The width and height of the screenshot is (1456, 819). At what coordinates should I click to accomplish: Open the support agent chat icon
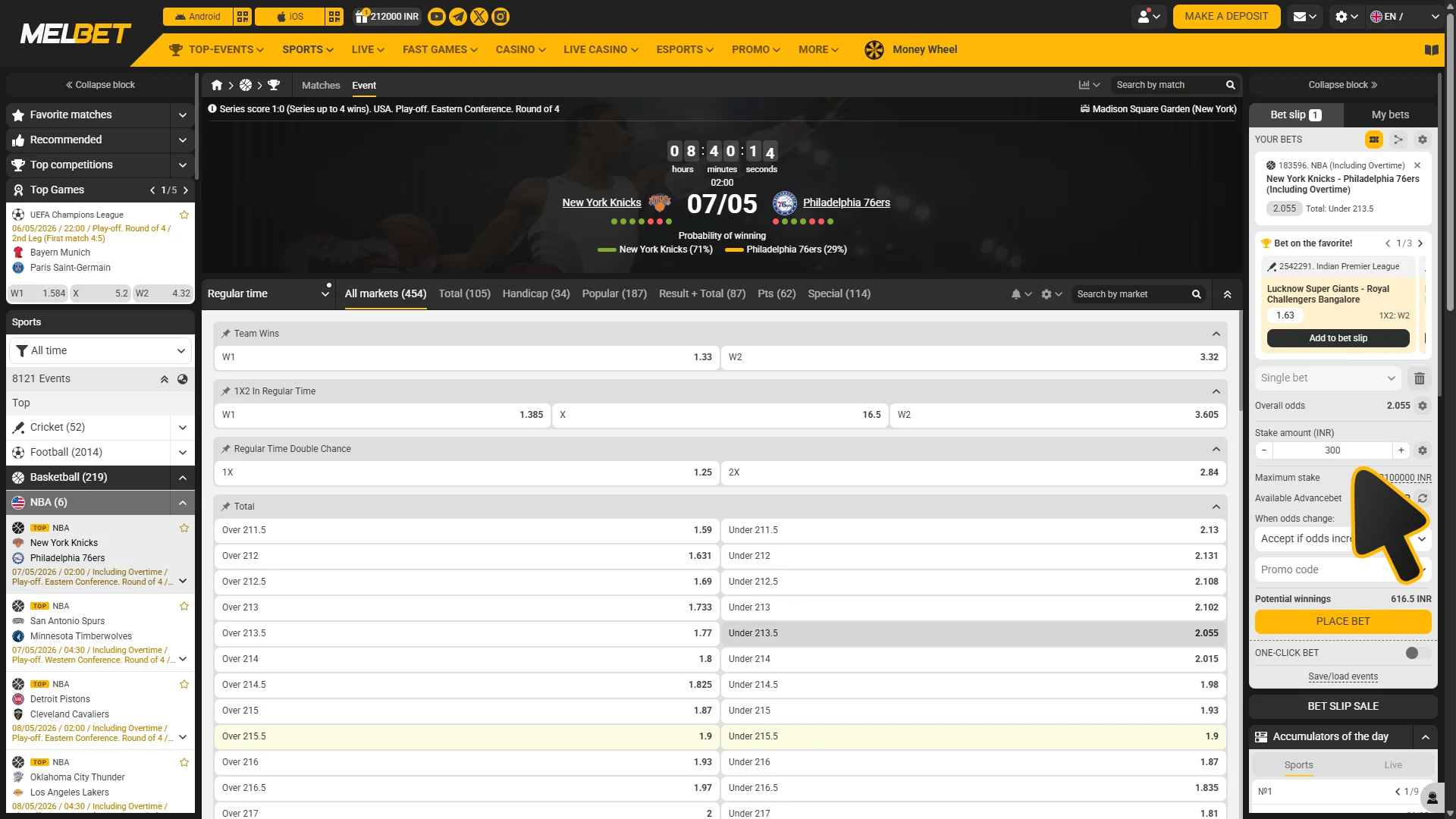[x=1432, y=798]
